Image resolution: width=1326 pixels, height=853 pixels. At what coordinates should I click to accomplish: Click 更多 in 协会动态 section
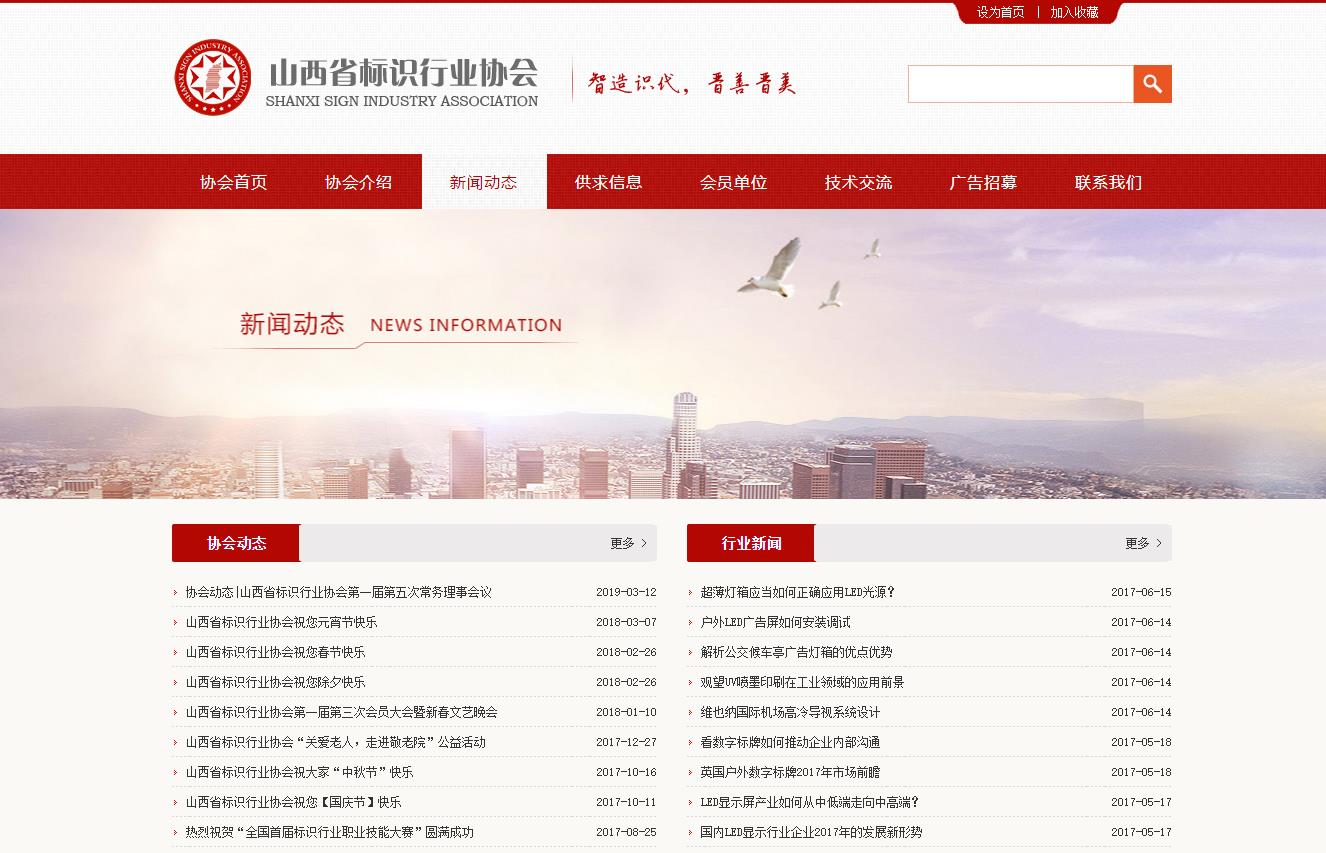(628, 543)
